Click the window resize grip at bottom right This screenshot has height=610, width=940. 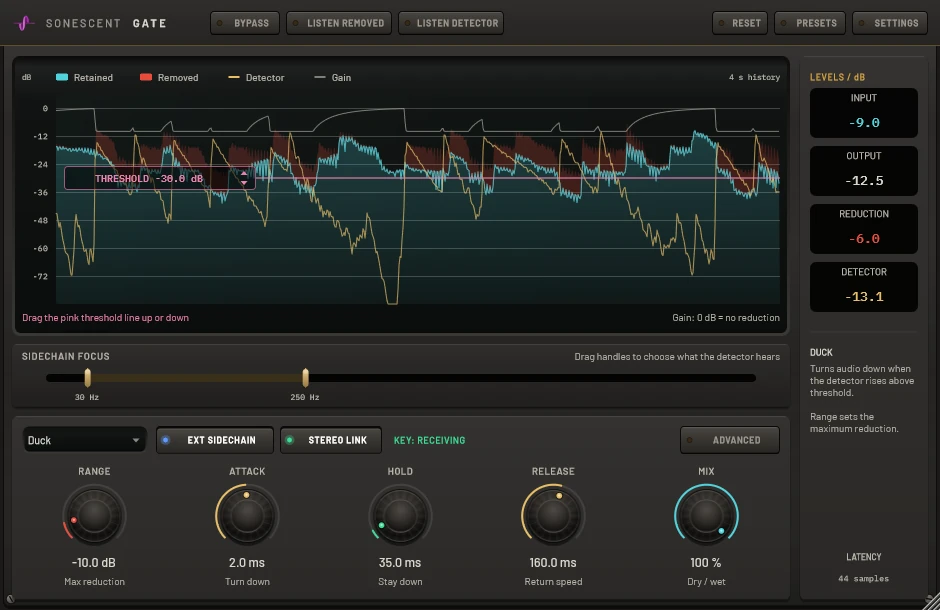point(932,602)
